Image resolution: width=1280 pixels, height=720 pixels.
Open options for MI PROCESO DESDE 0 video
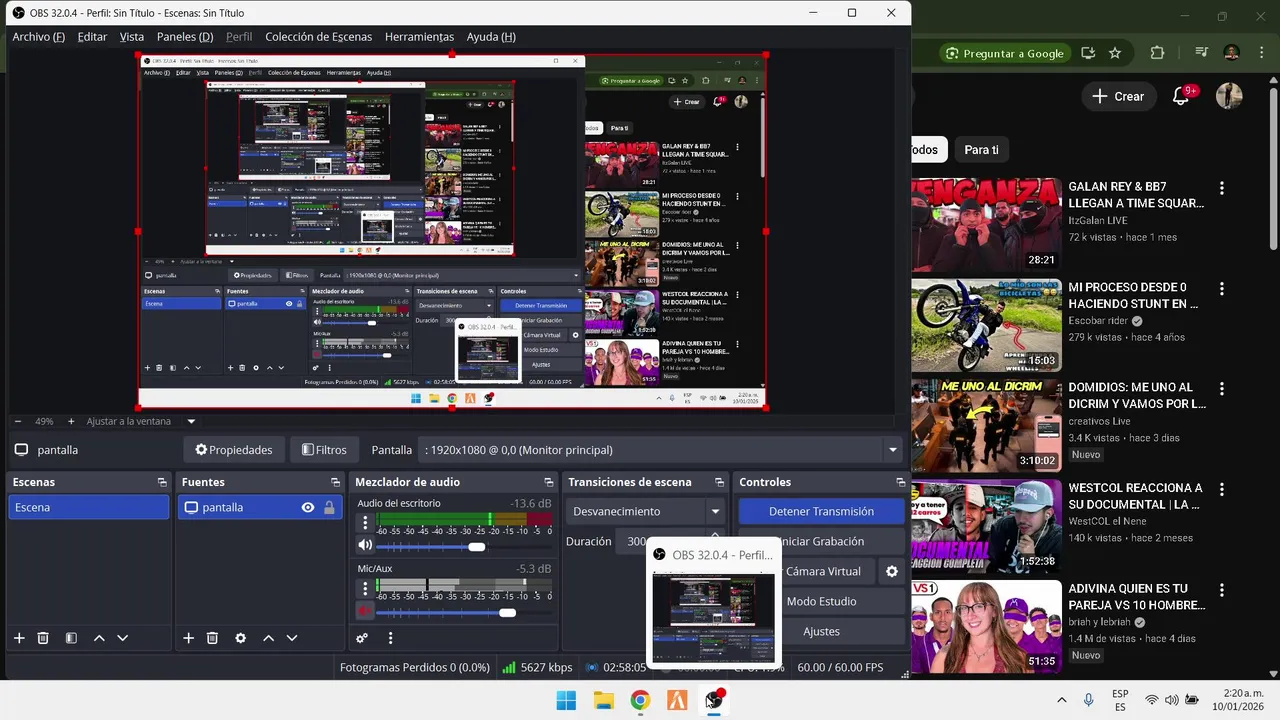[1221, 288]
